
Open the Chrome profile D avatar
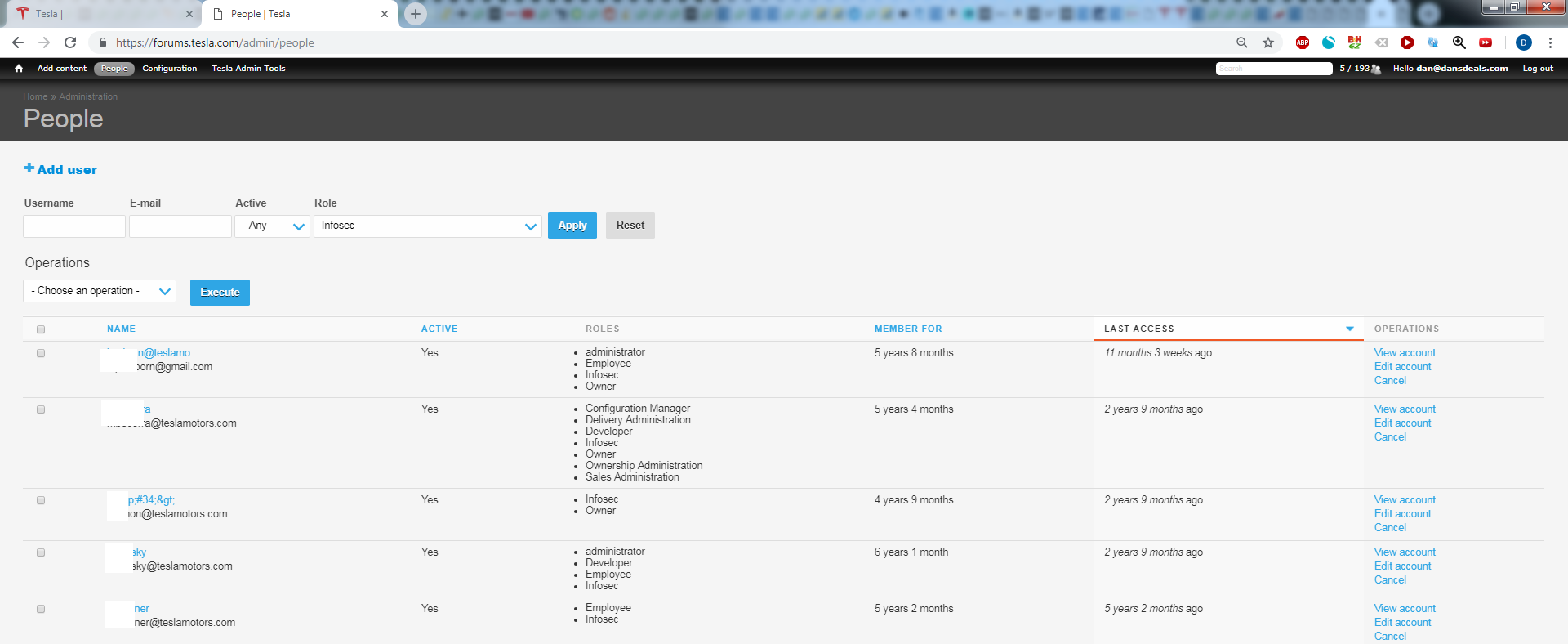(1524, 42)
